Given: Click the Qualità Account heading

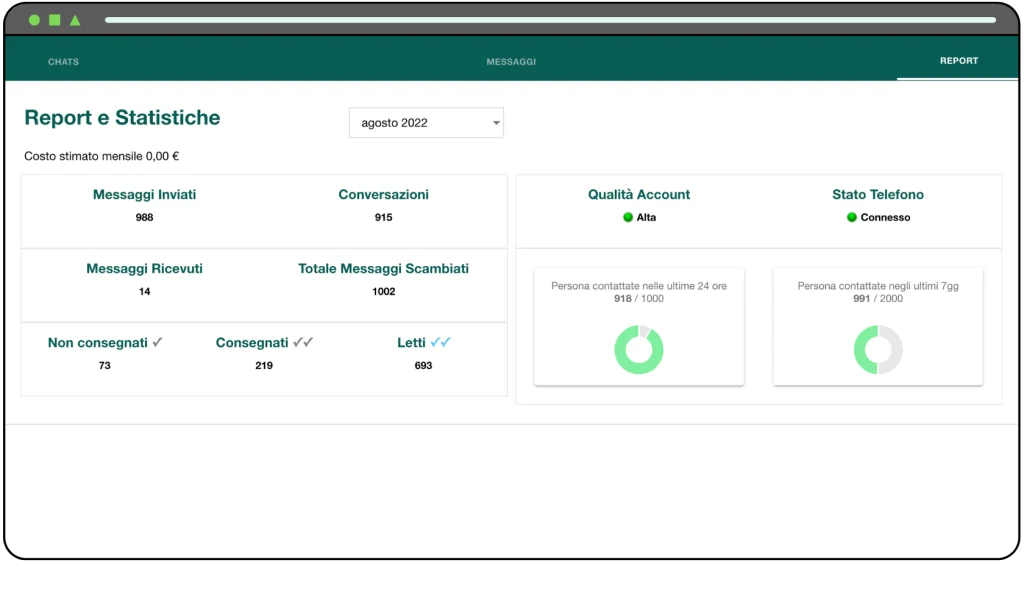Looking at the screenshot, I should tap(639, 195).
